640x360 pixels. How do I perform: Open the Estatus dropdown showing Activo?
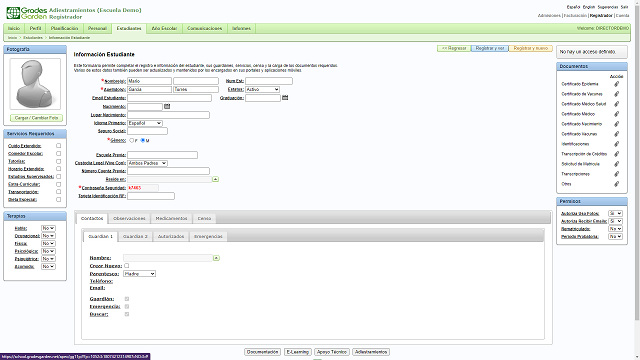262,89
